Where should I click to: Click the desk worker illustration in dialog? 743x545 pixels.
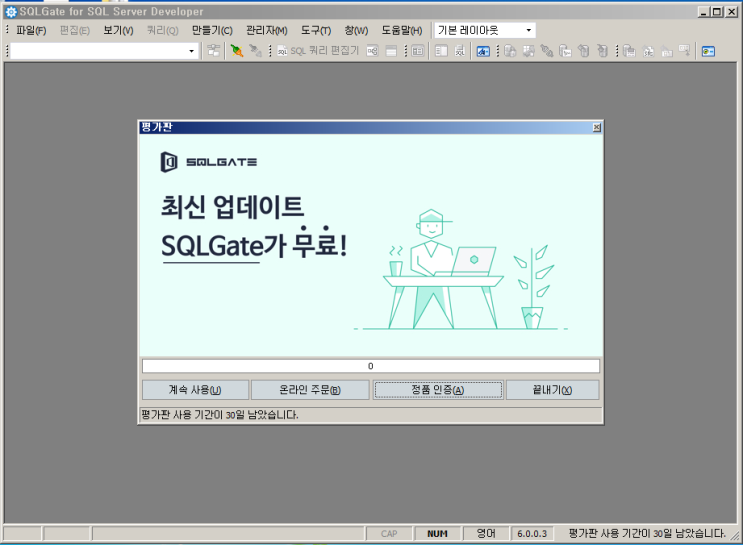tap(461, 270)
